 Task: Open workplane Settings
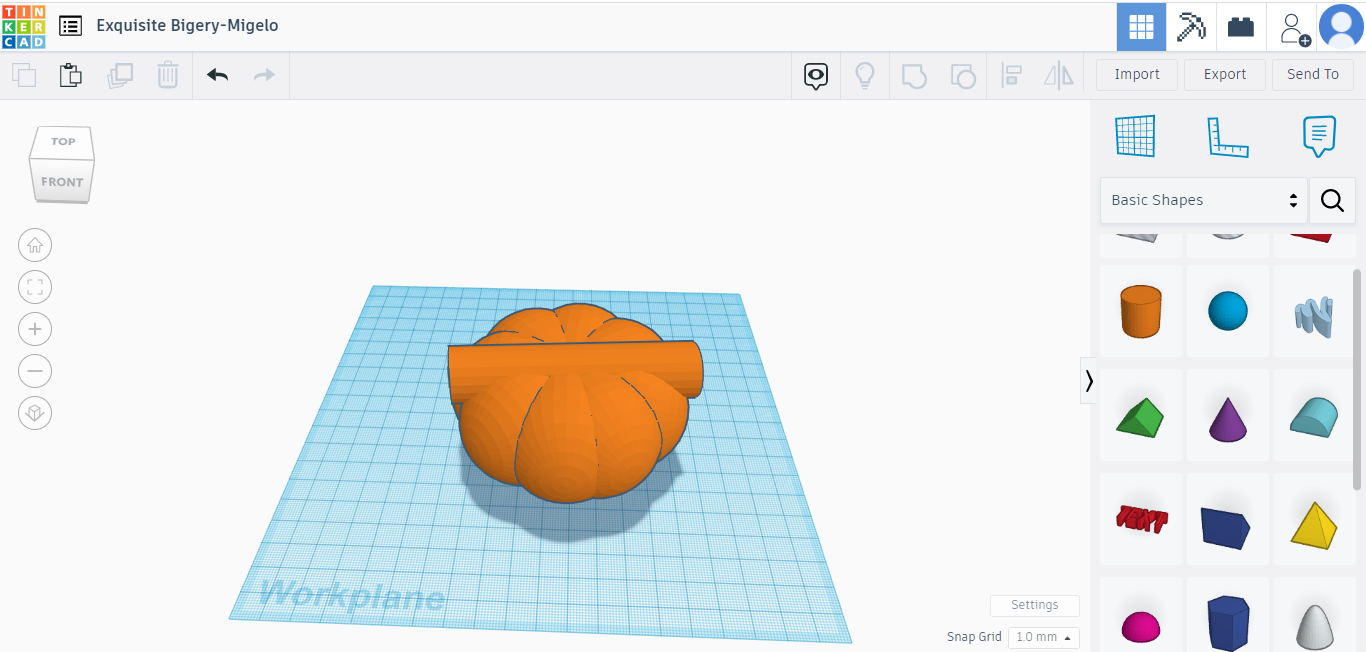[1034, 605]
